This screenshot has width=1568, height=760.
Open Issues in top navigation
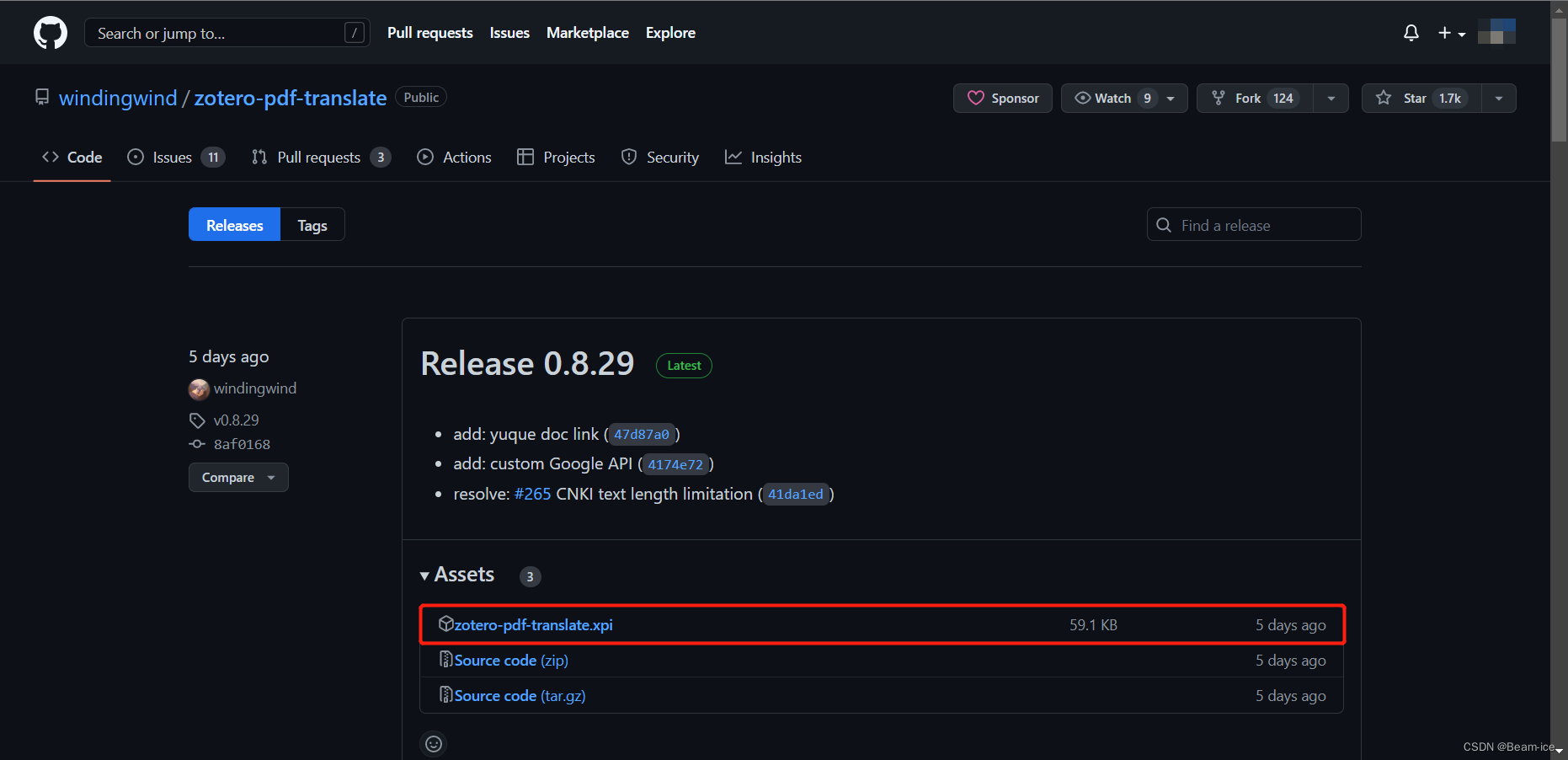pos(509,33)
